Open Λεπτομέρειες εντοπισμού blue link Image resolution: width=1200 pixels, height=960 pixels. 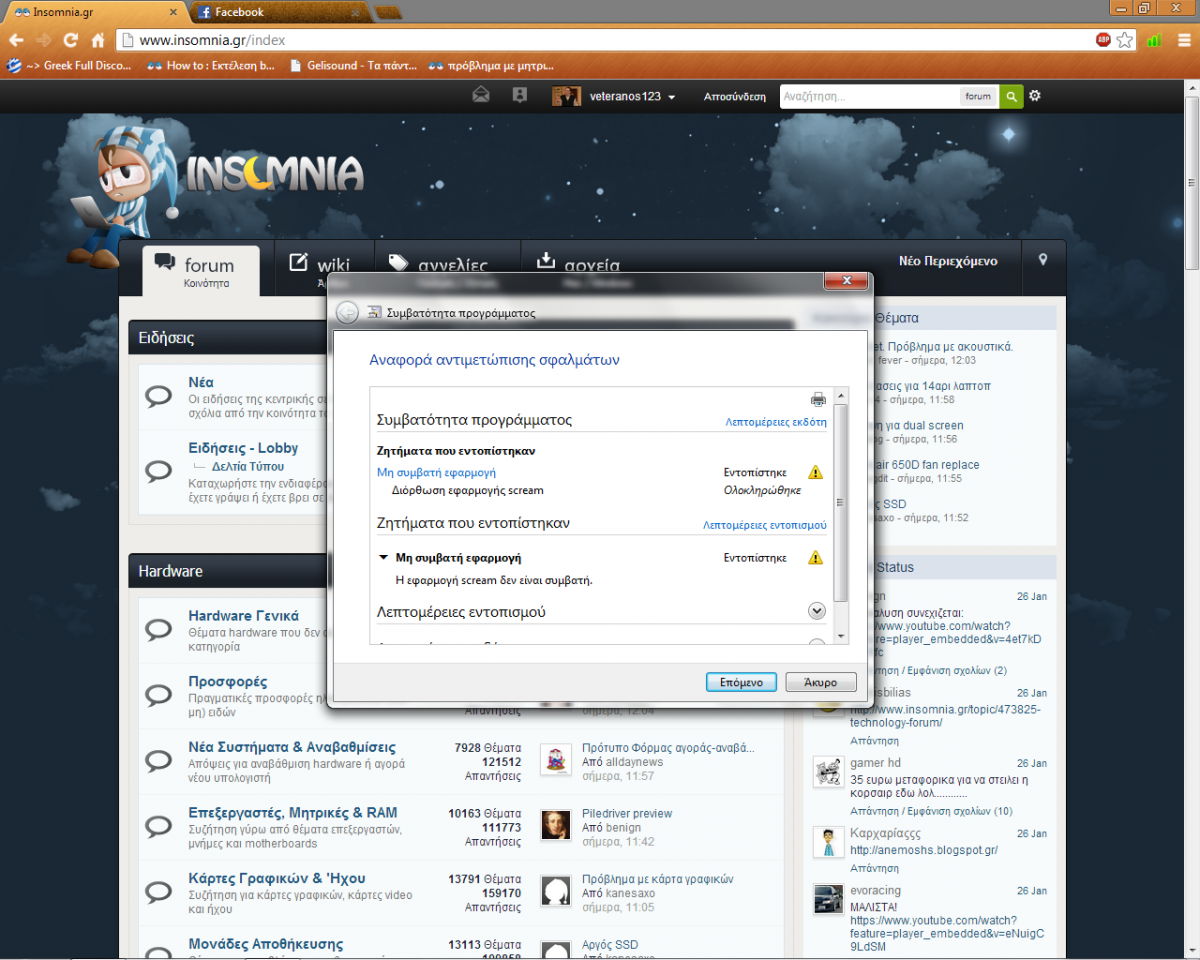pos(765,524)
